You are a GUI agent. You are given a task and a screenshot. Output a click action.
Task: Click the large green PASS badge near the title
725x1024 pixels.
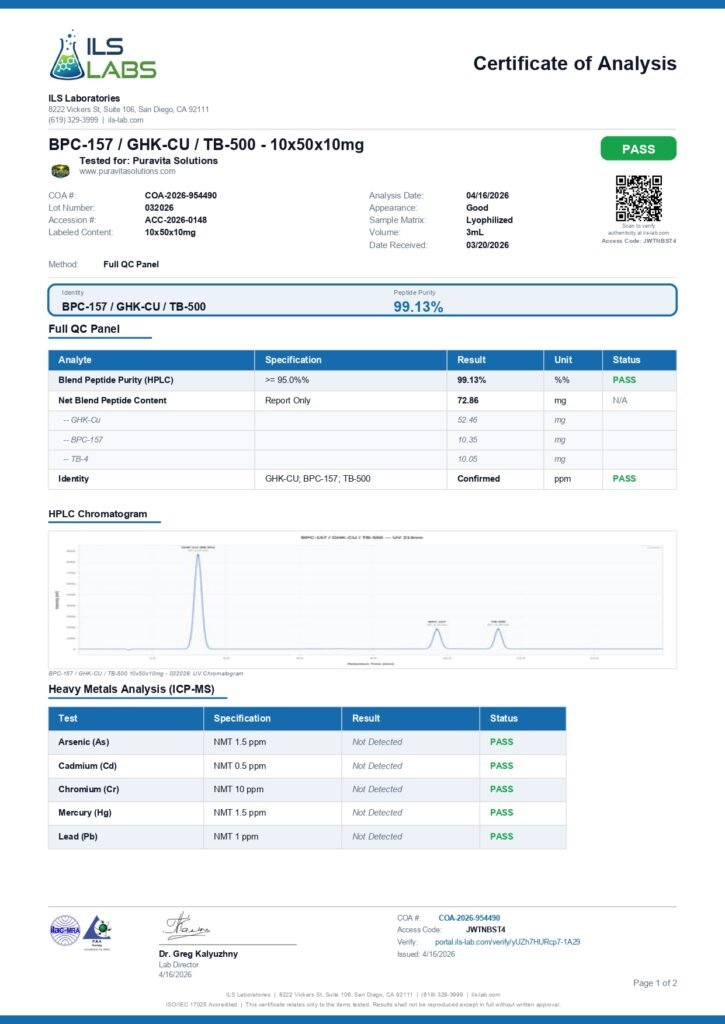tap(638, 149)
